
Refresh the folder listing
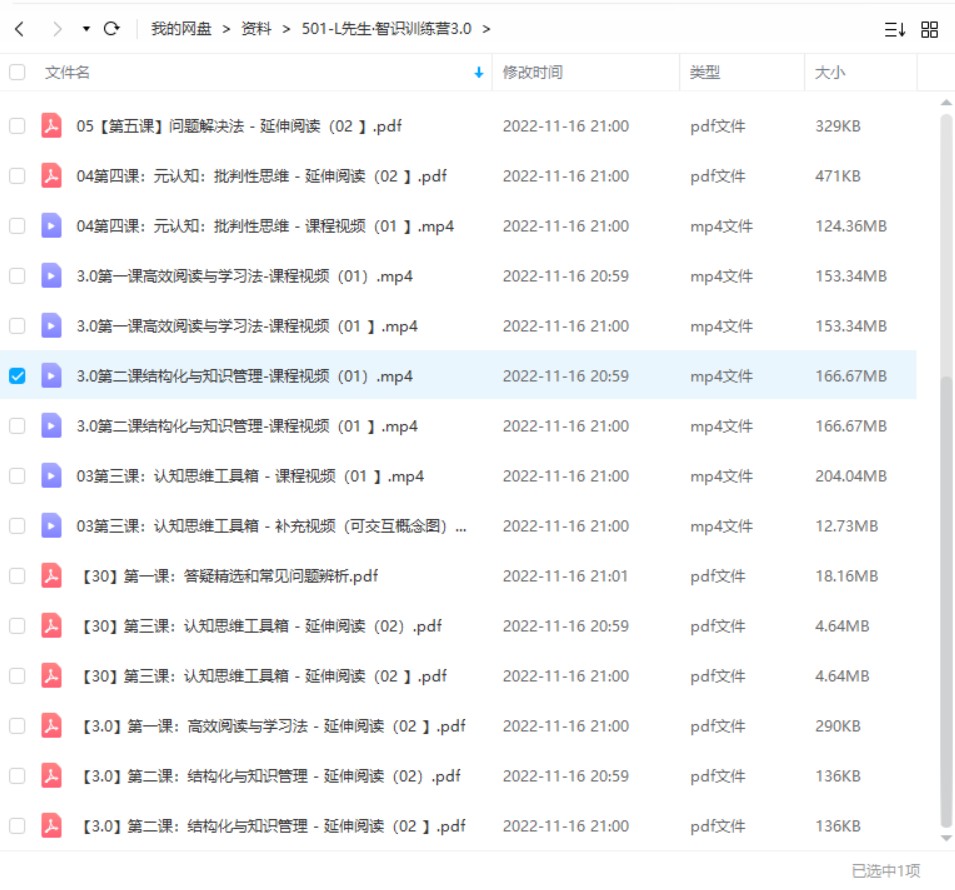pos(111,29)
